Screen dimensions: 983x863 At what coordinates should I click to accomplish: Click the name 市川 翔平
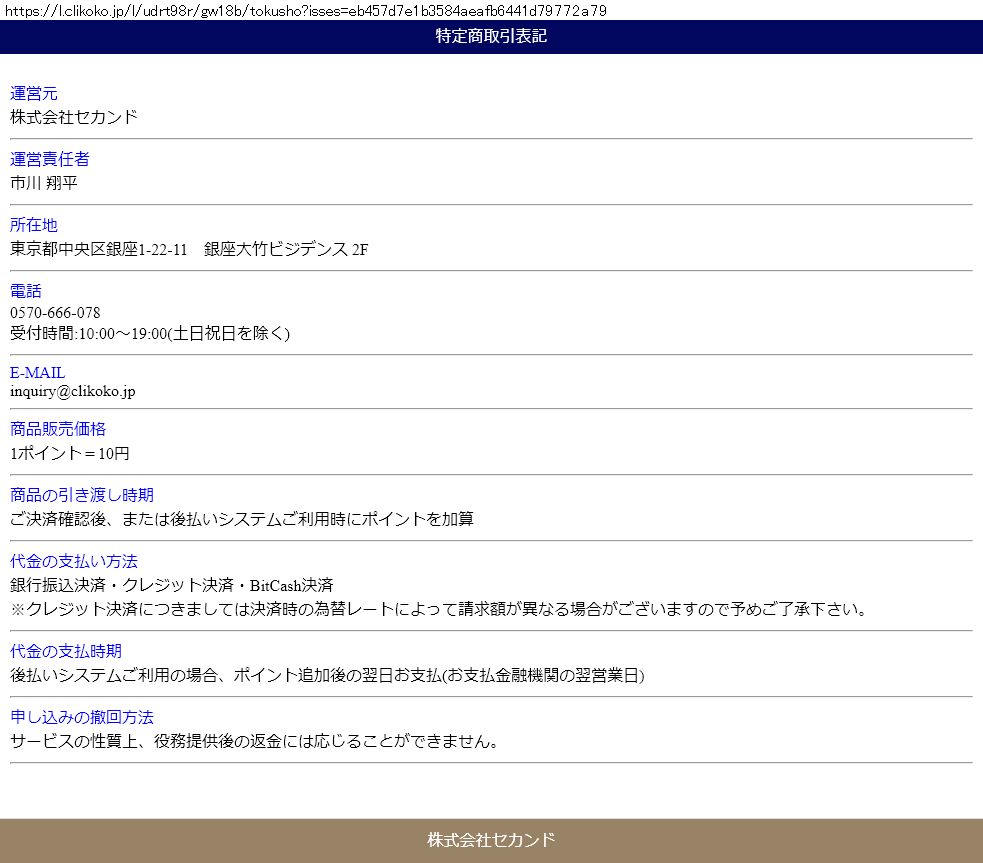tap(44, 183)
